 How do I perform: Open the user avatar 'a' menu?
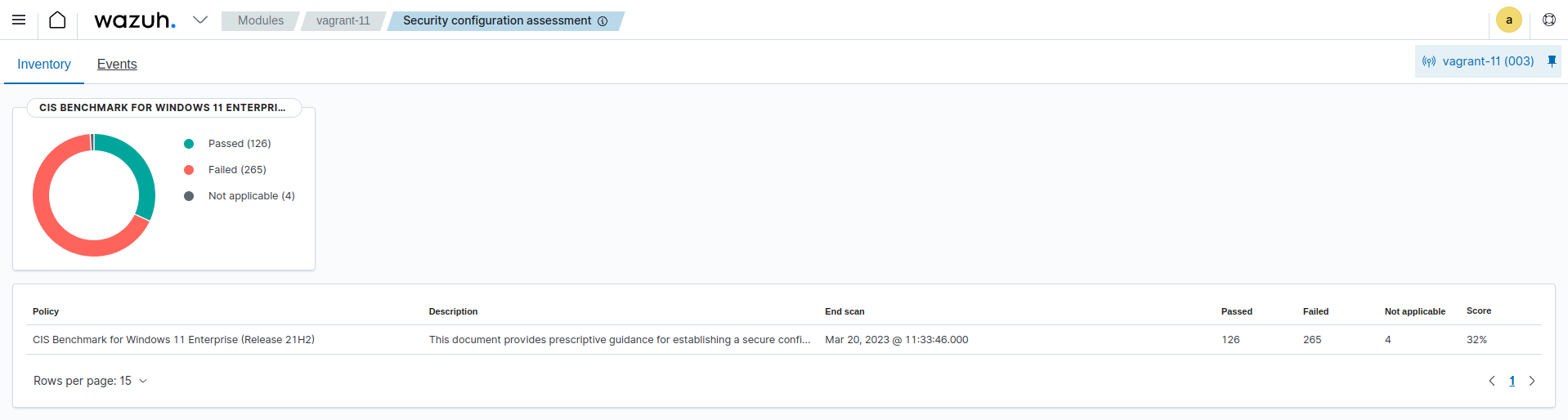coord(1508,20)
